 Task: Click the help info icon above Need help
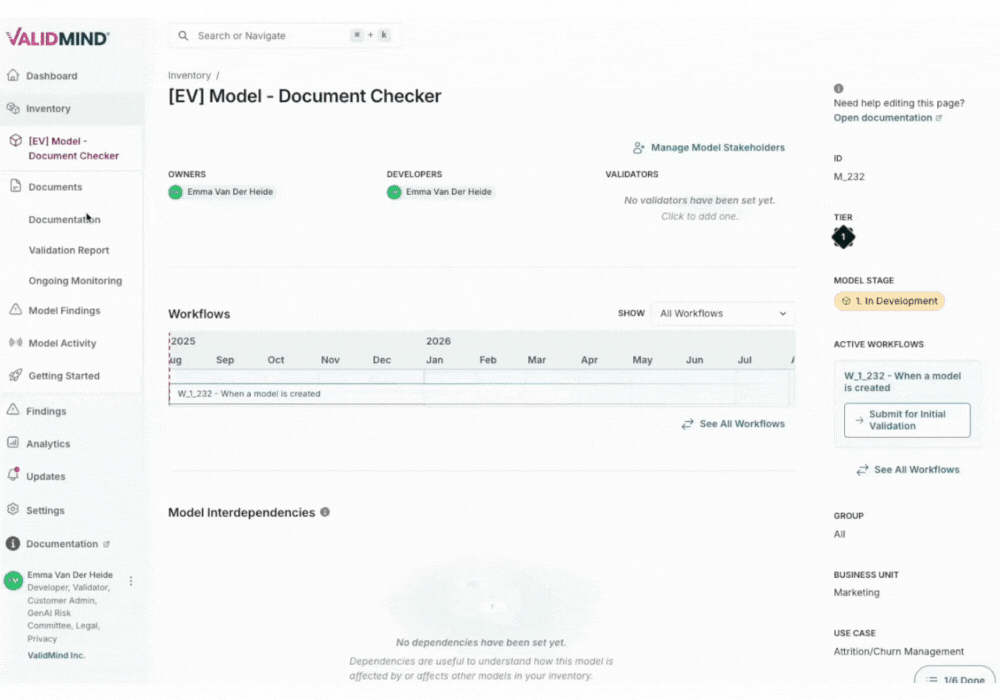(839, 89)
